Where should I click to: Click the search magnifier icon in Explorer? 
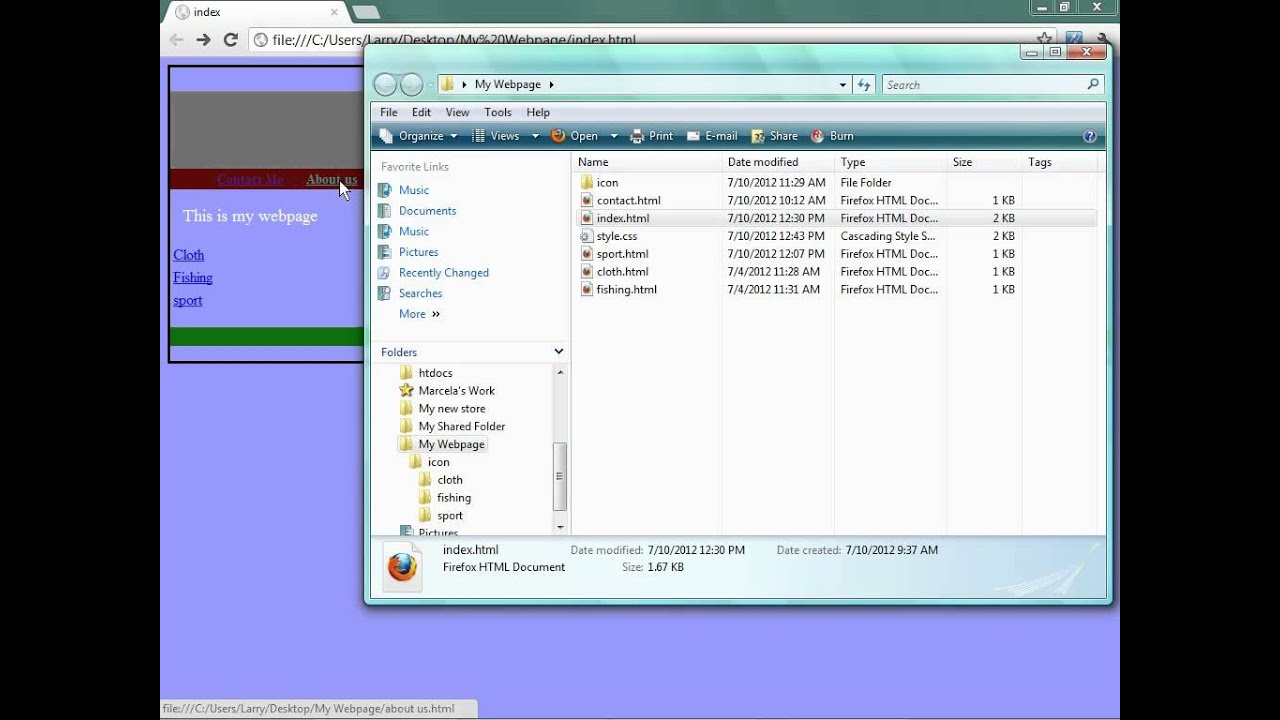pyautogui.click(x=1094, y=85)
